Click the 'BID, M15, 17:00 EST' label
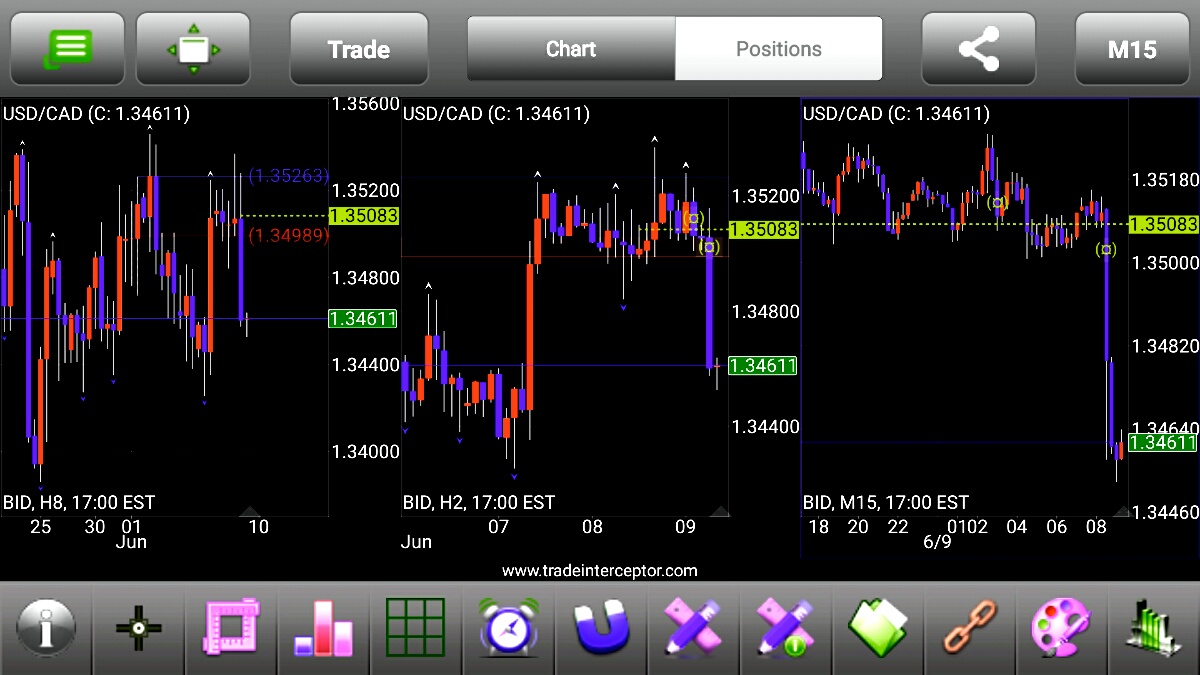 pos(886,502)
